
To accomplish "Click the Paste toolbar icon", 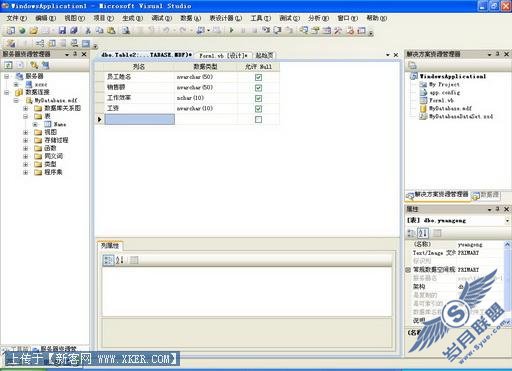I will (111, 31).
